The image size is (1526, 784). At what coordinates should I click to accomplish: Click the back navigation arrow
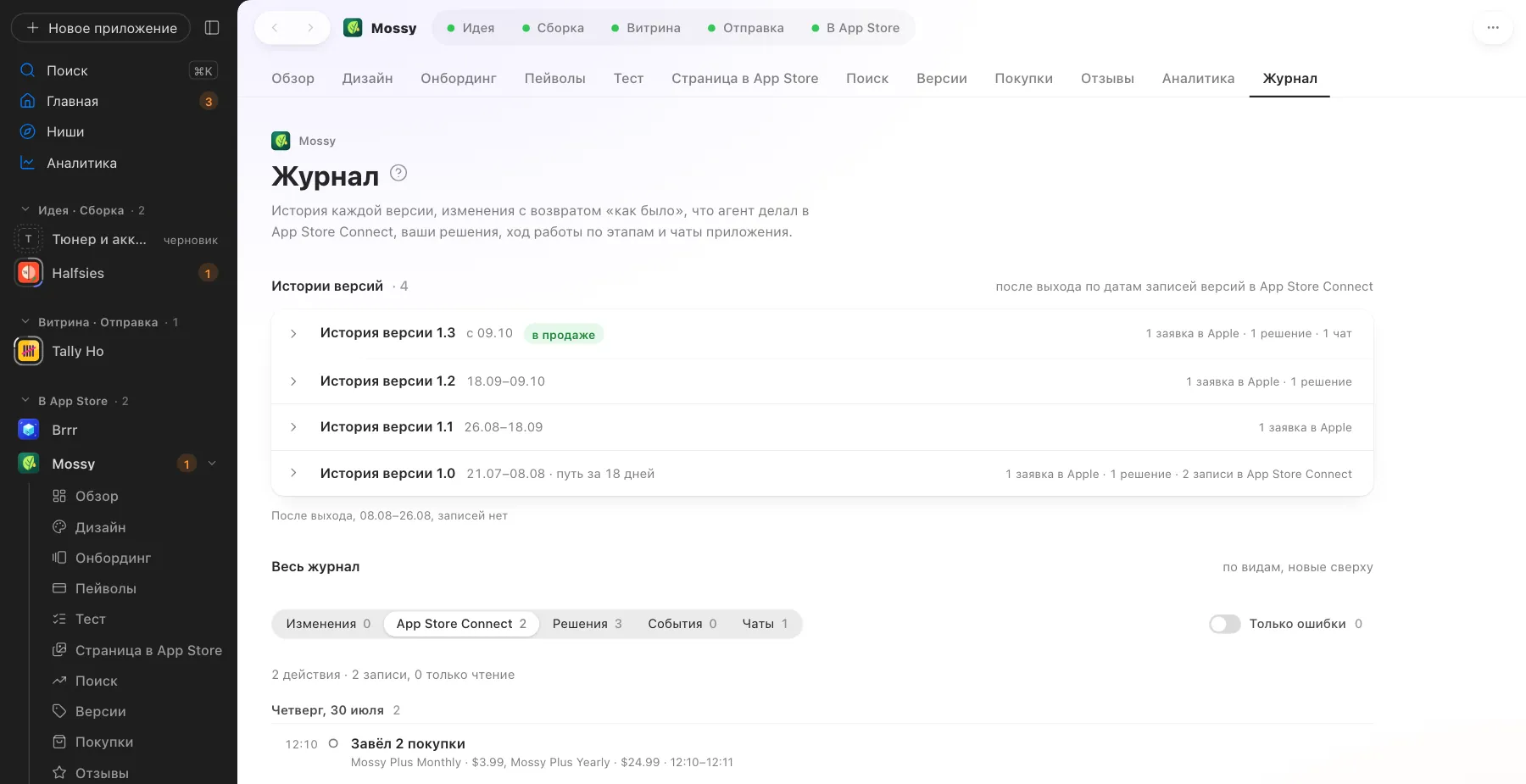pos(275,28)
